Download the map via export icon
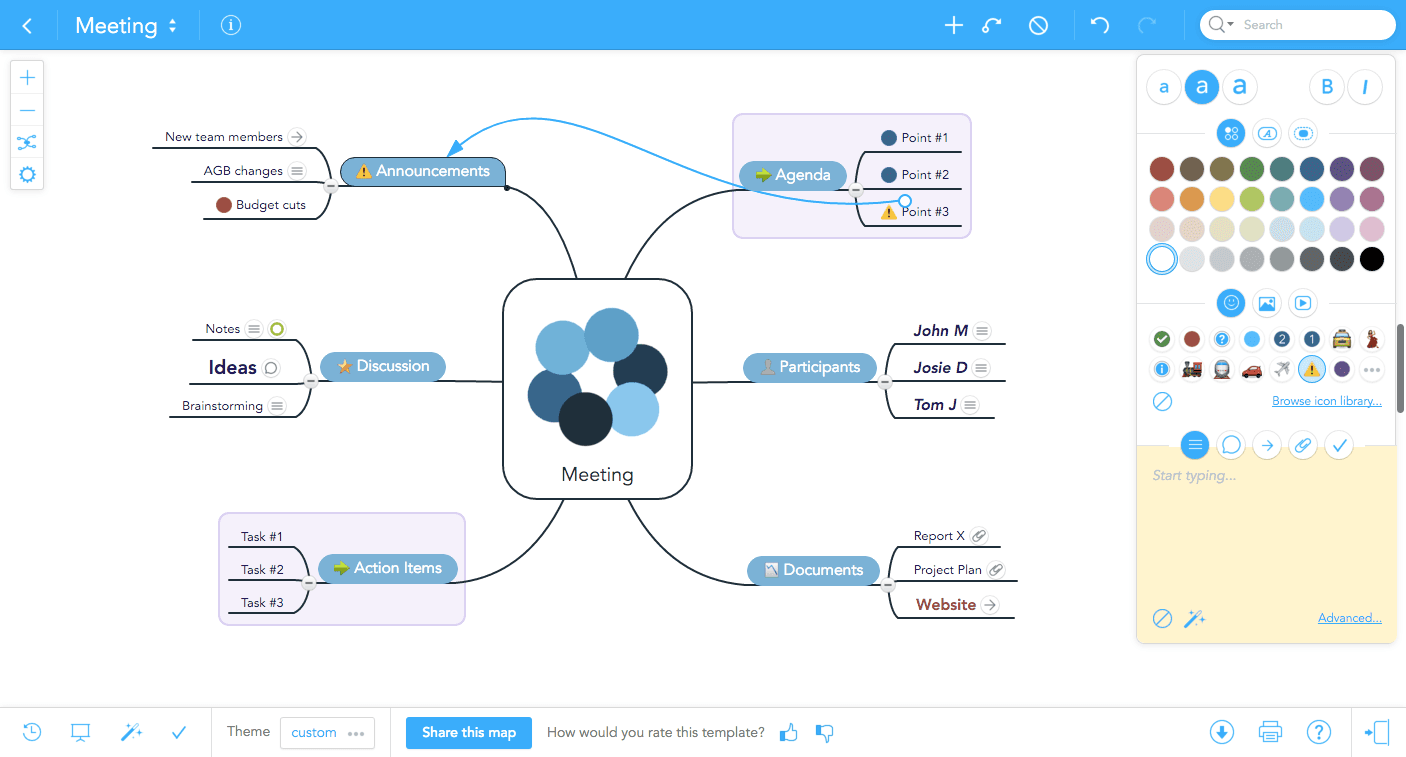Screen dimensions: 1406x757 1221,732
